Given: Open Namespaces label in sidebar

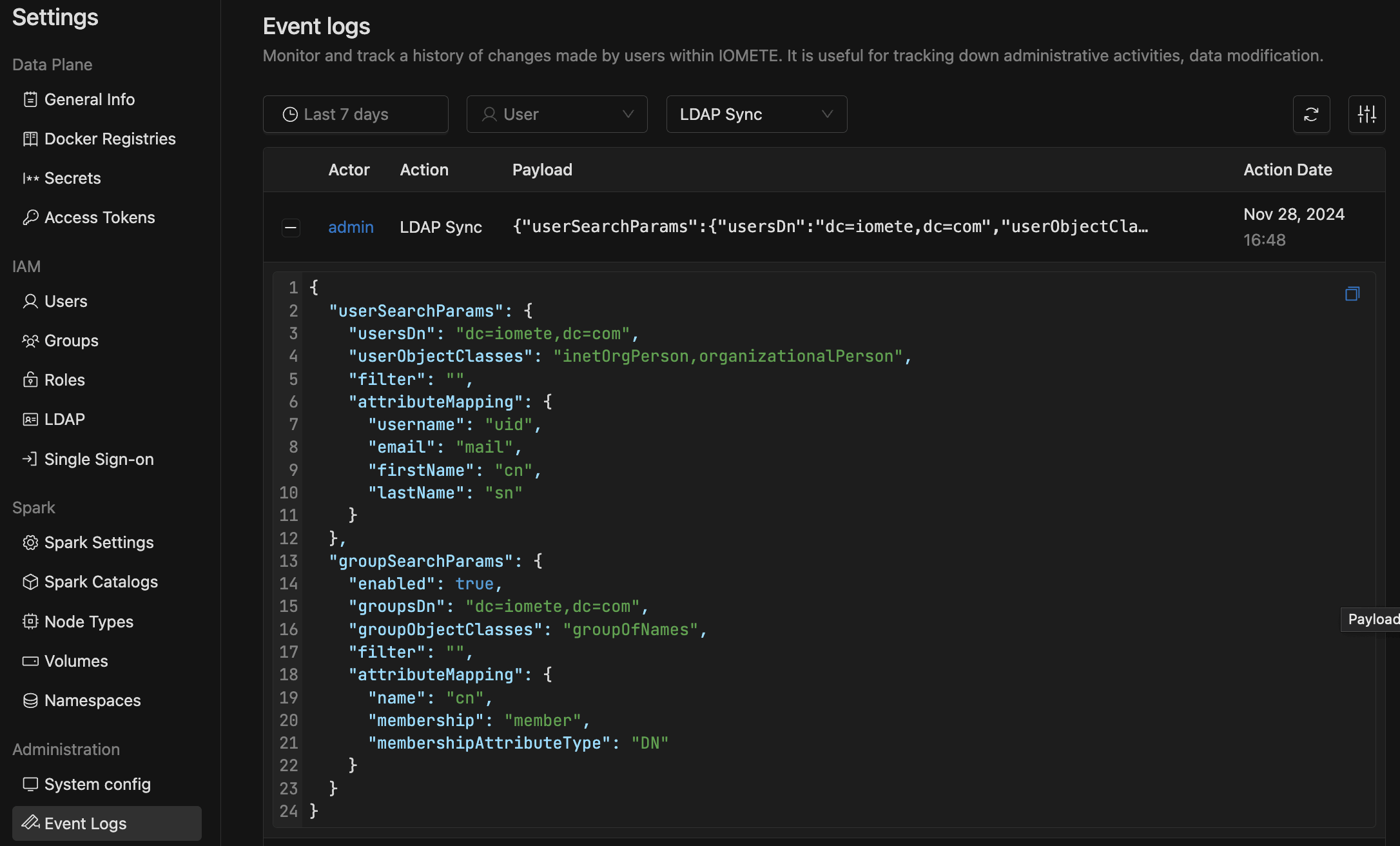Looking at the screenshot, I should click(x=92, y=700).
